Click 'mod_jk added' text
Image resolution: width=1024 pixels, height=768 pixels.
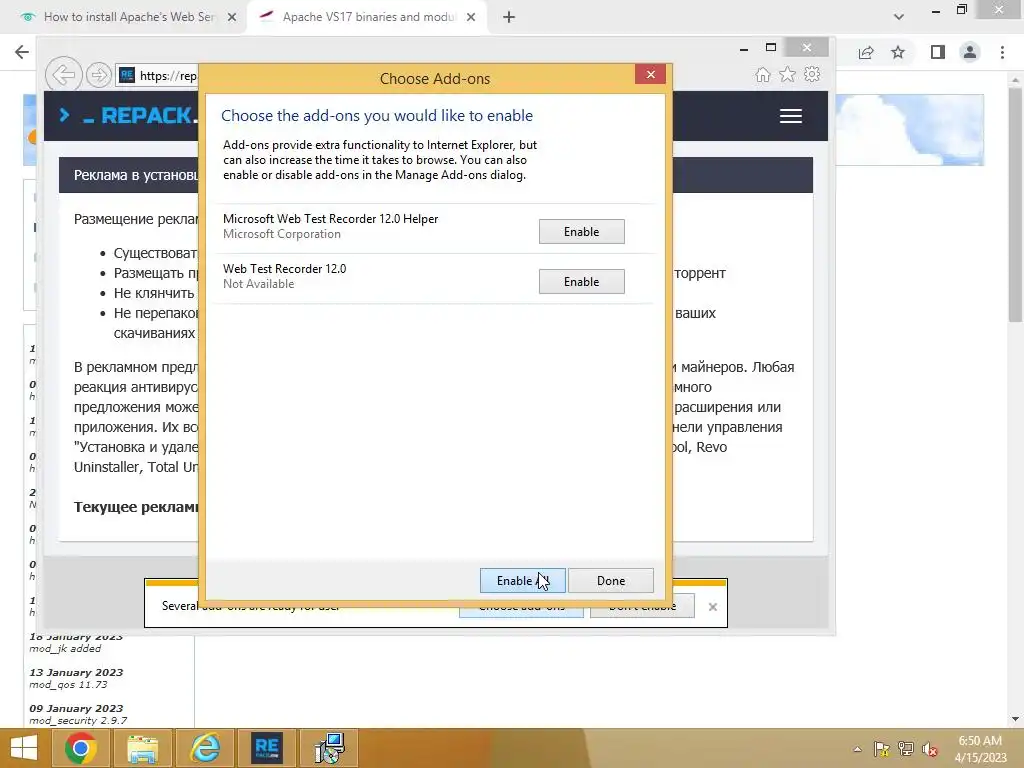[x=65, y=648]
